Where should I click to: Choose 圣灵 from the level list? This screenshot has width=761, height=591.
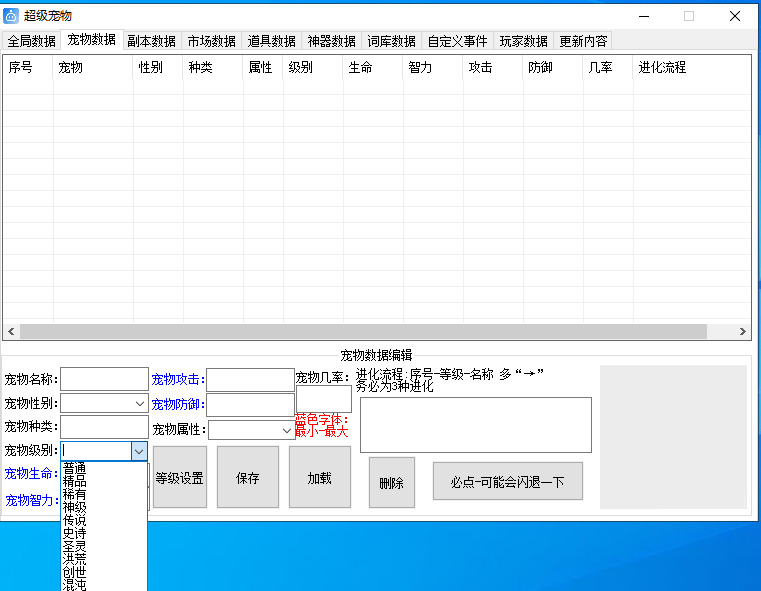tap(104, 547)
